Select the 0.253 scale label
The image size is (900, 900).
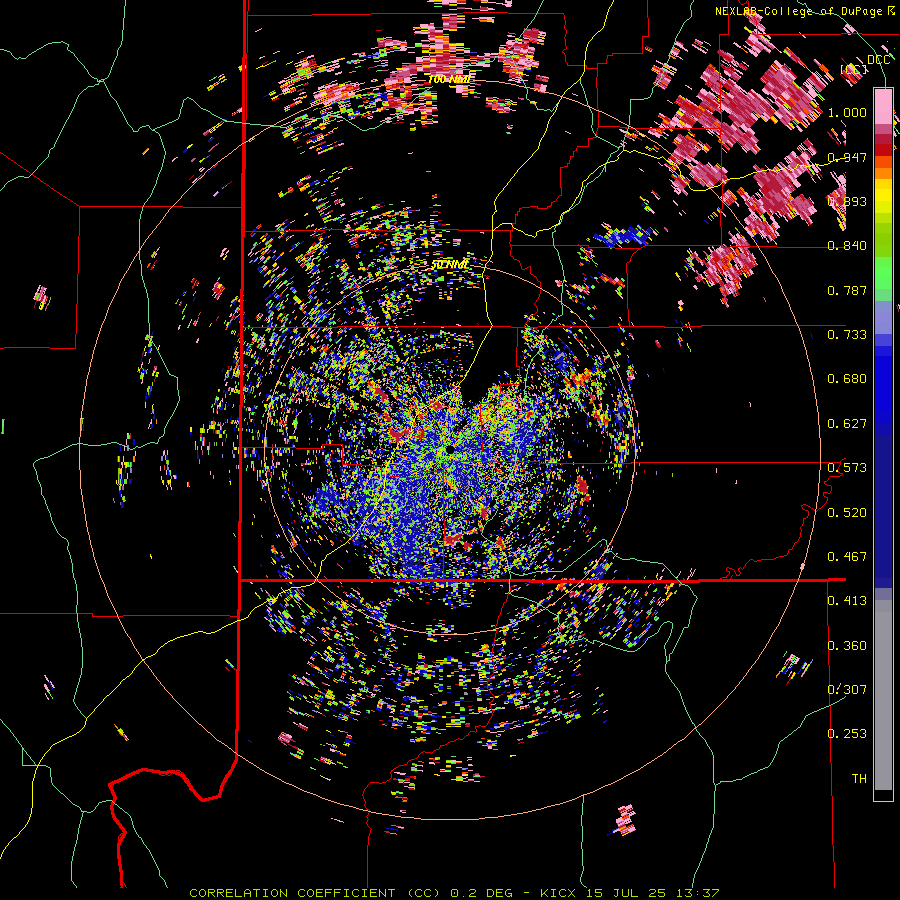(x=847, y=734)
